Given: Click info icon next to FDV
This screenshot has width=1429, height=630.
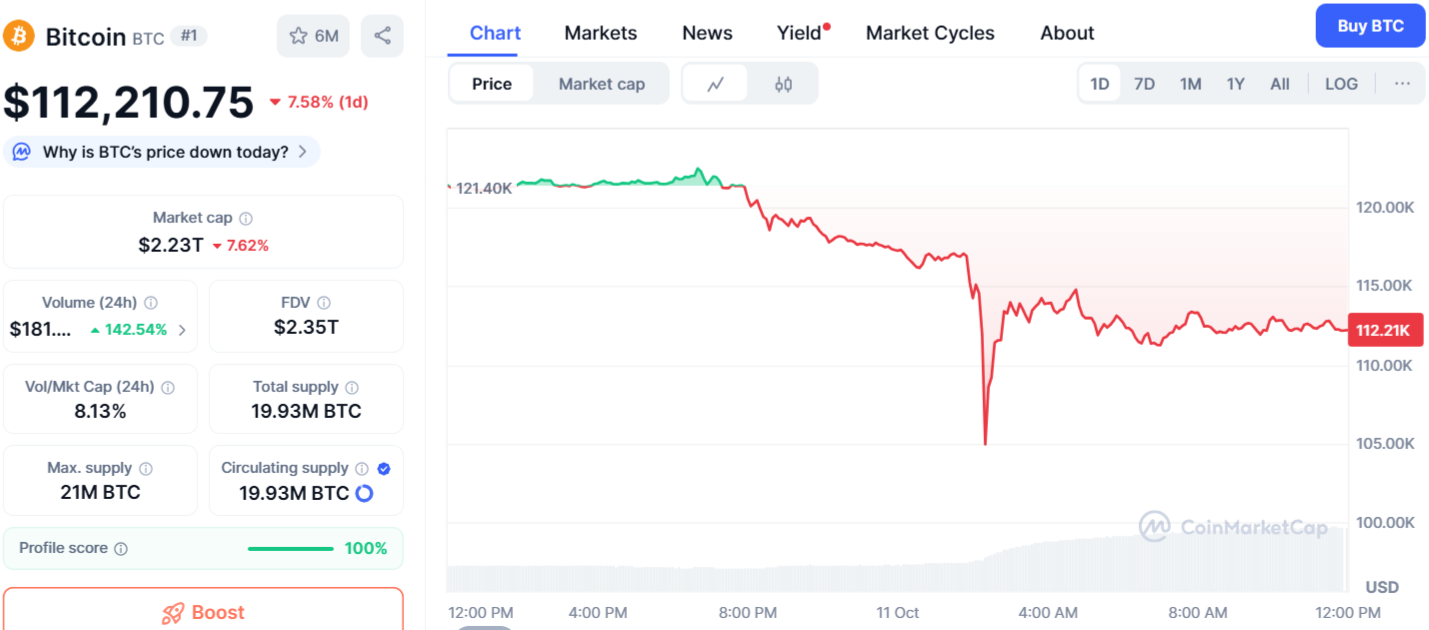Looking at the screenshot, I should [x=324, y=303].
